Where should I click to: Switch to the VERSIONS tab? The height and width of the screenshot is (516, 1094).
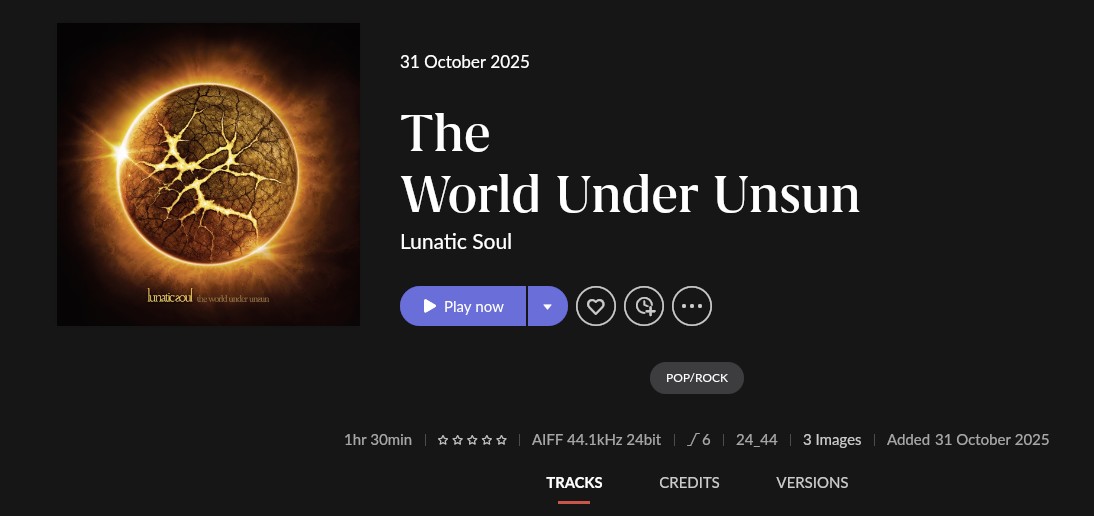point(812,483)
